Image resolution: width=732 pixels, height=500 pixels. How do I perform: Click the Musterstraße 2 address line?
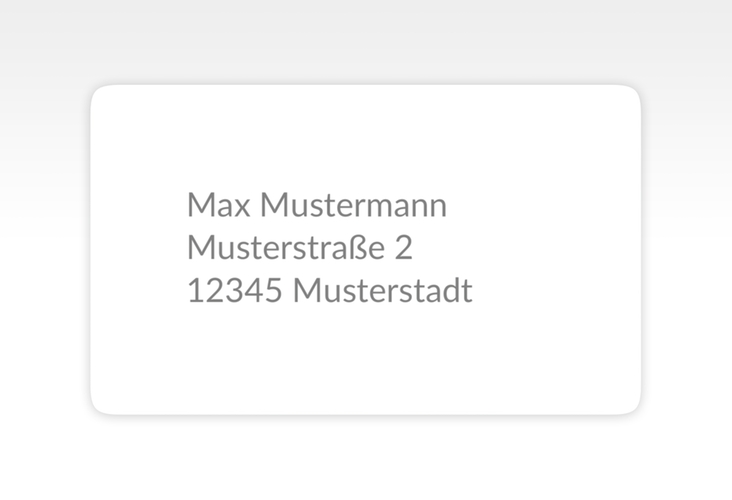tap(300, 247)
